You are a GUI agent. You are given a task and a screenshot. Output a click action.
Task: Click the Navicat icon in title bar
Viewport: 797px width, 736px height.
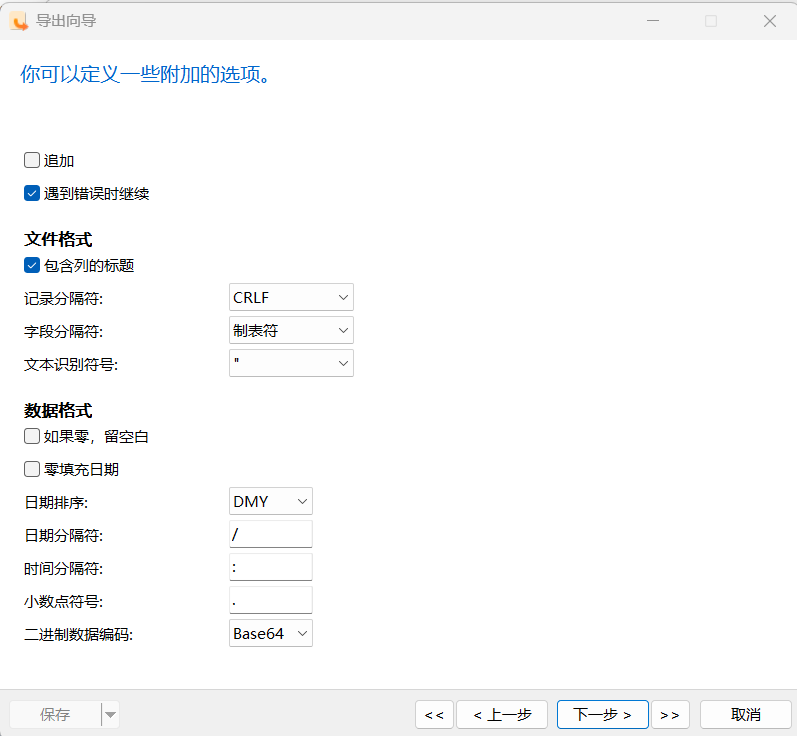click(x=19, y=21)
